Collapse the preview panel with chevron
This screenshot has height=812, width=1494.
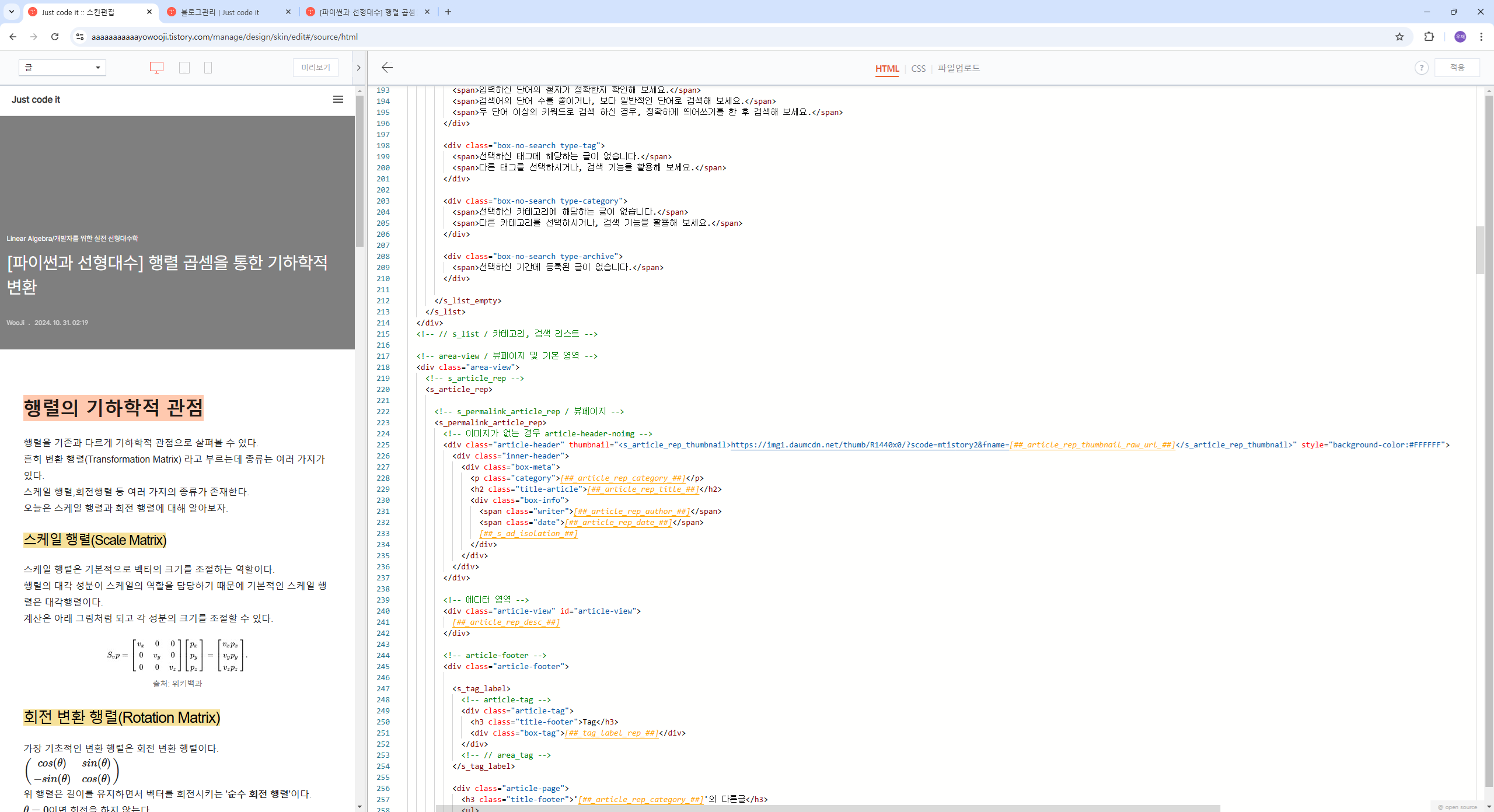pos(358,68)
